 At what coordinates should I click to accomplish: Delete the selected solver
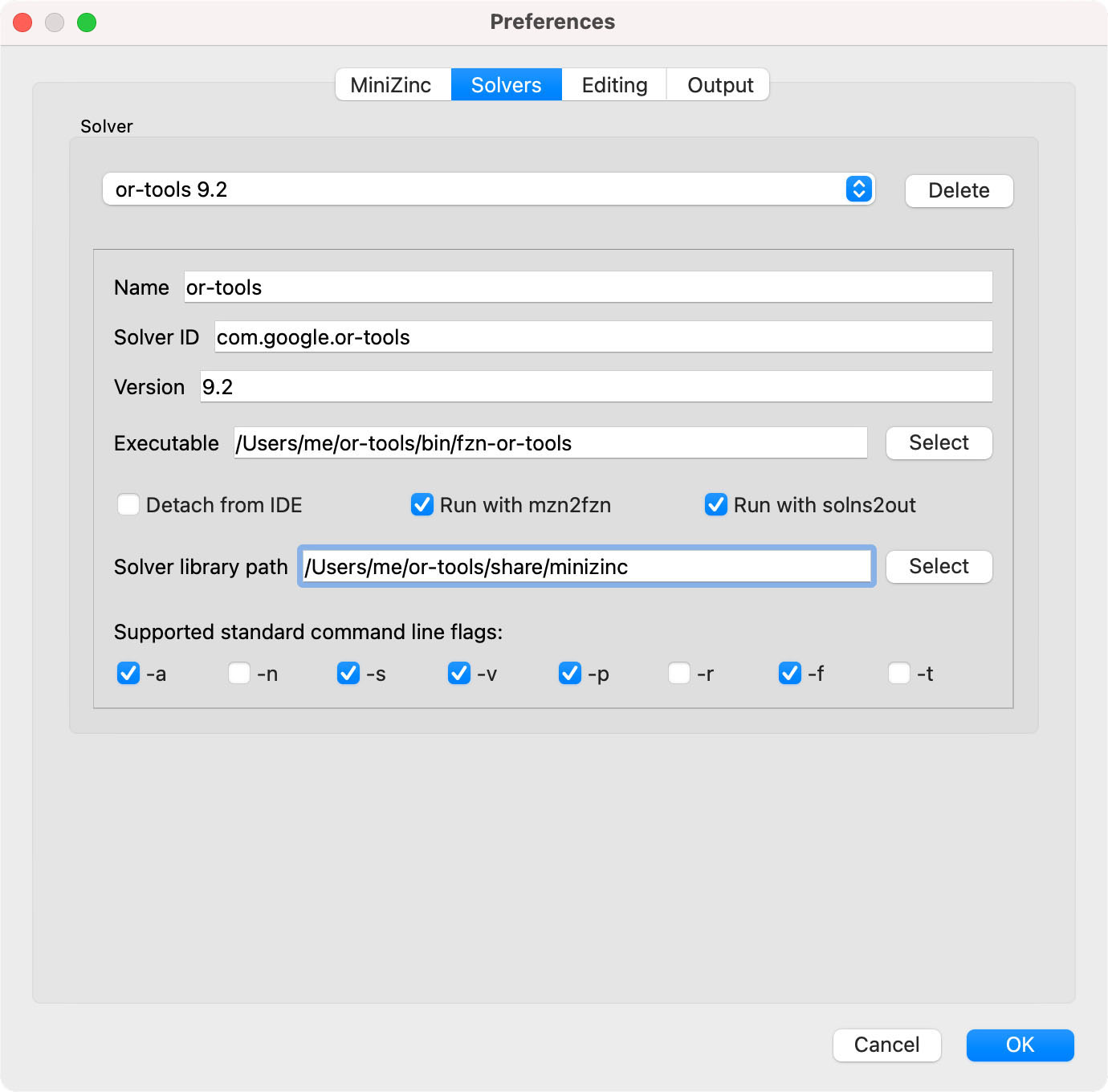pyautogui.click(x=959, y=191)
